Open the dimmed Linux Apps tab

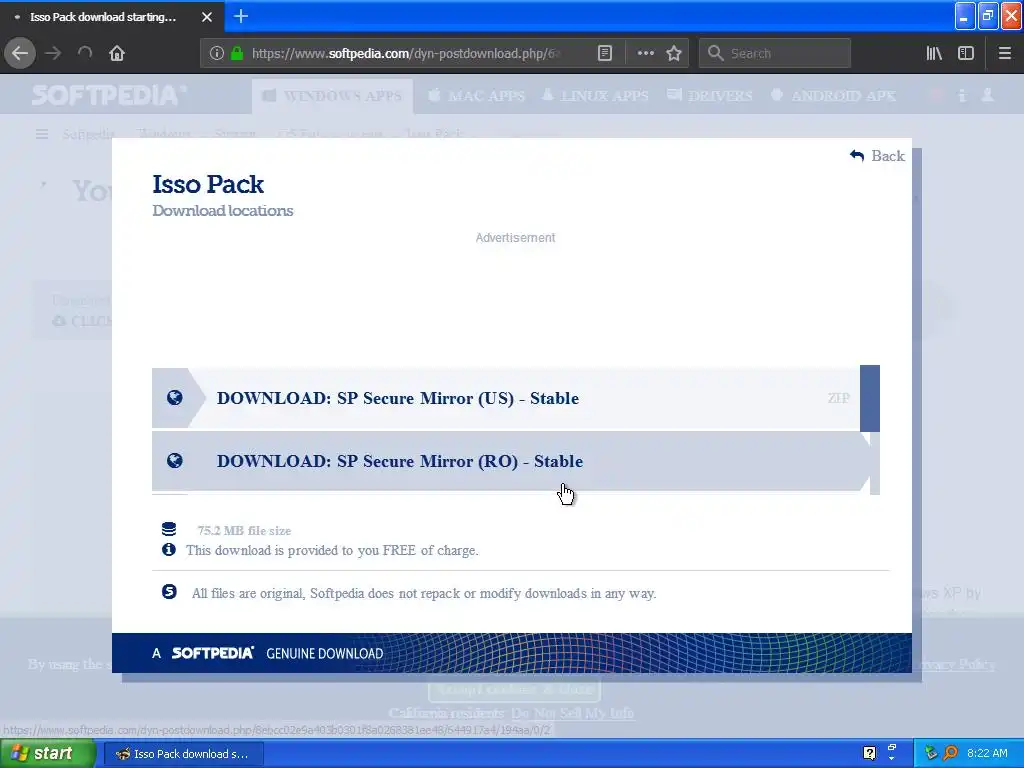[596, 96]
